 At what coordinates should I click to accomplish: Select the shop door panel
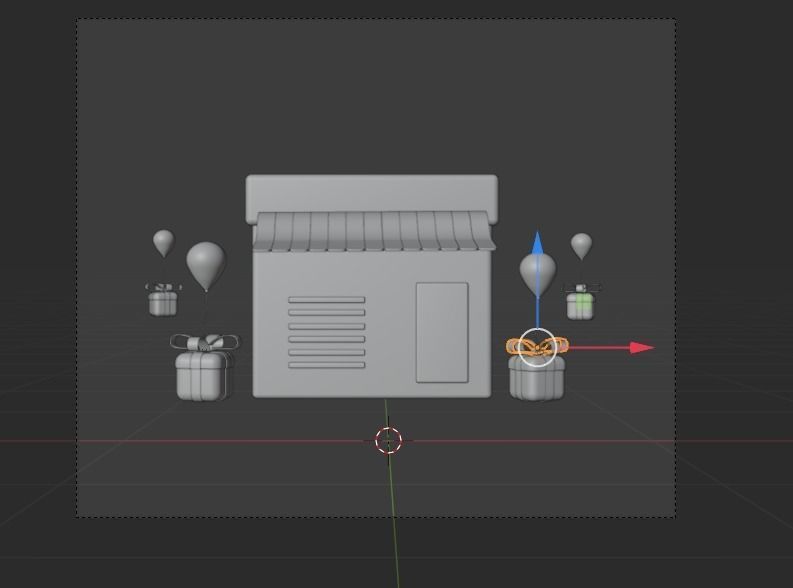[442, 332]
